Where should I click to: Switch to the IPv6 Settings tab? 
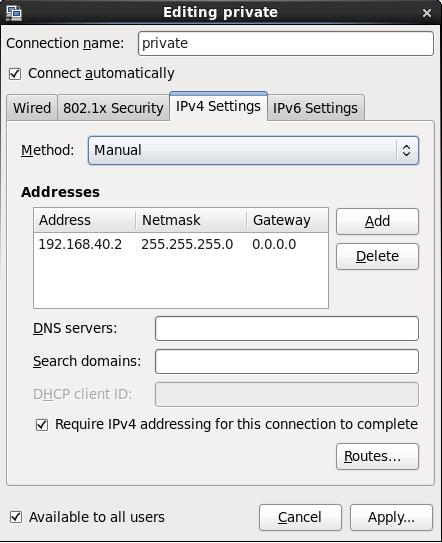(x=315, y=108)
